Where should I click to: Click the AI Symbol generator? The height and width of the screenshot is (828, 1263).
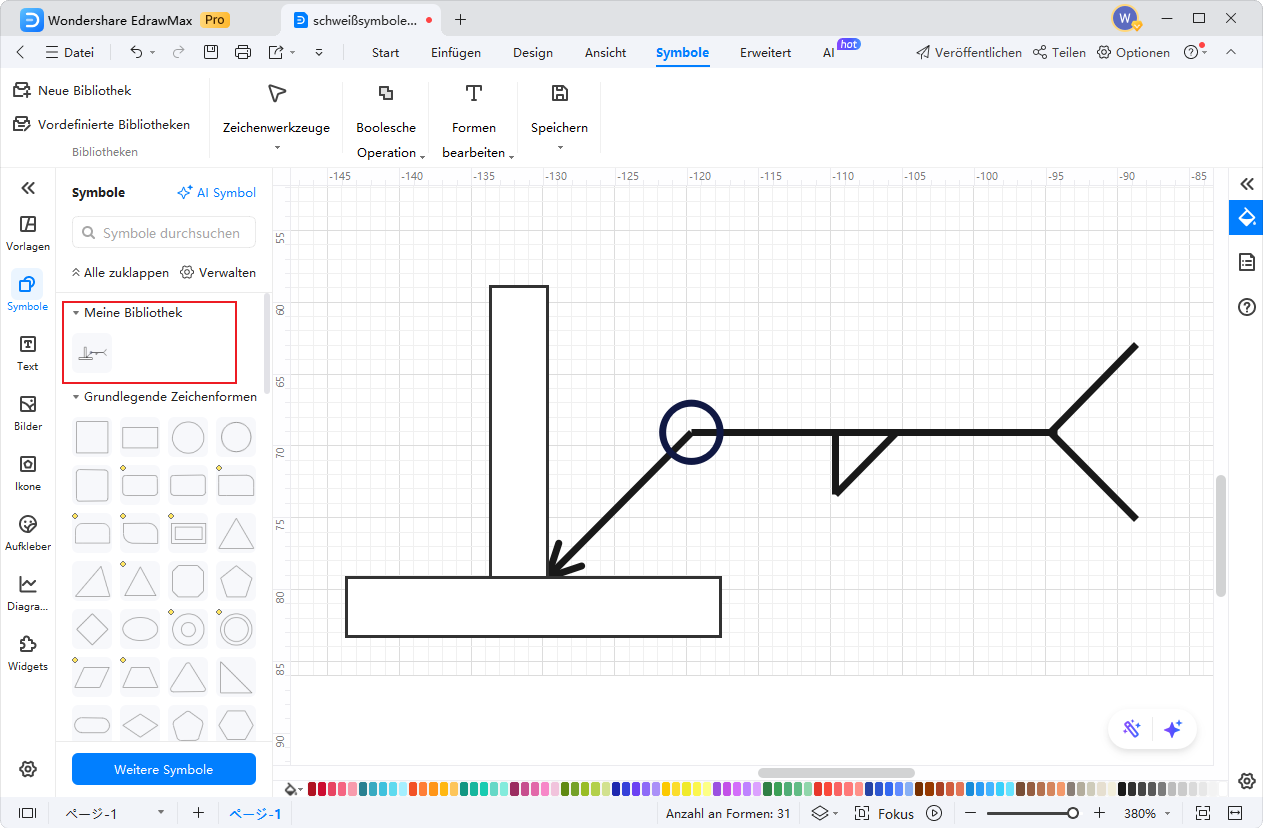[216, 193]
